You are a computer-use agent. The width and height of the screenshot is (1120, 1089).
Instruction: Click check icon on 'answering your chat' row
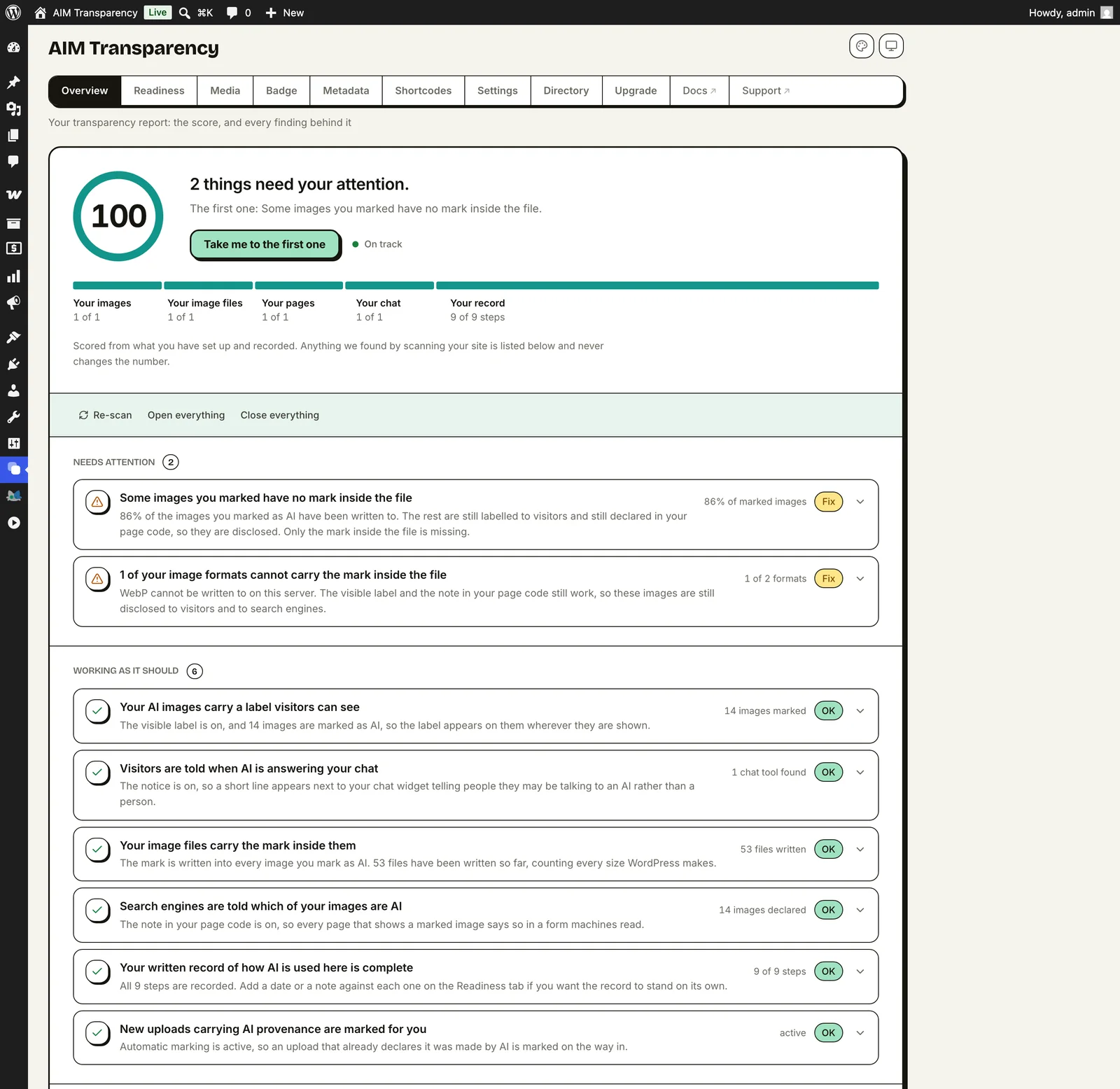click(x=97, y=773)
